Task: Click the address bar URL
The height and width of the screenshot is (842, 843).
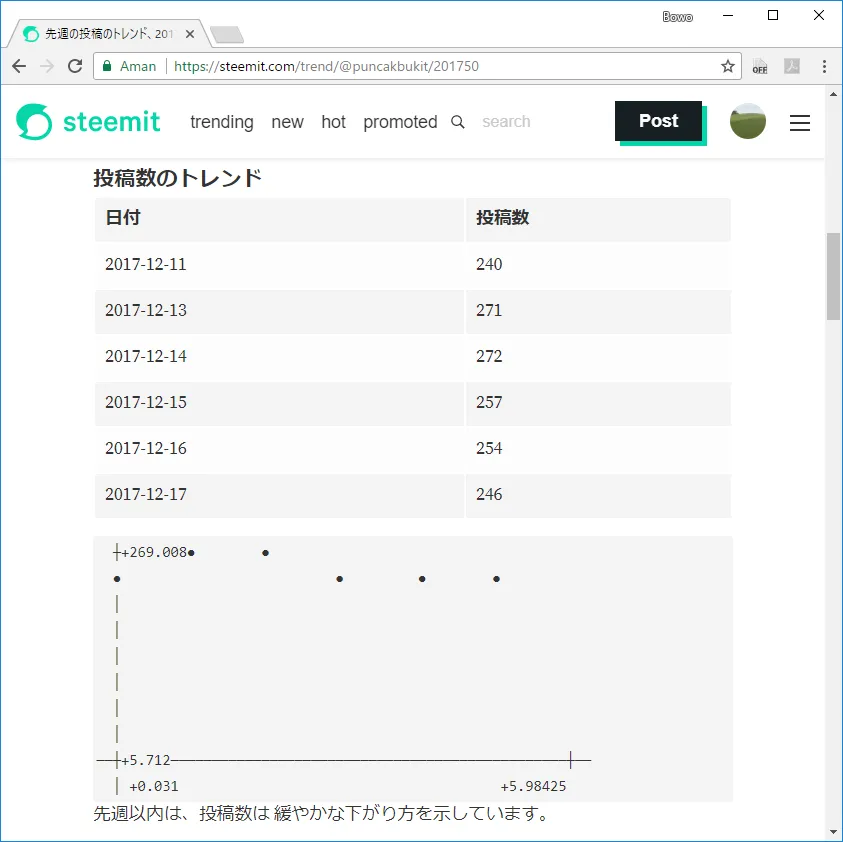Action: click(x=326, y=66)
